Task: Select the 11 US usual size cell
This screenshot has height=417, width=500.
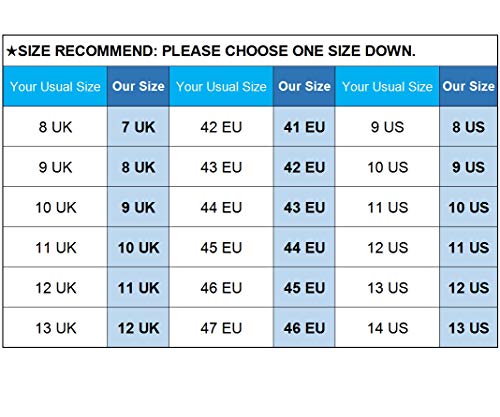Action: 387,207
